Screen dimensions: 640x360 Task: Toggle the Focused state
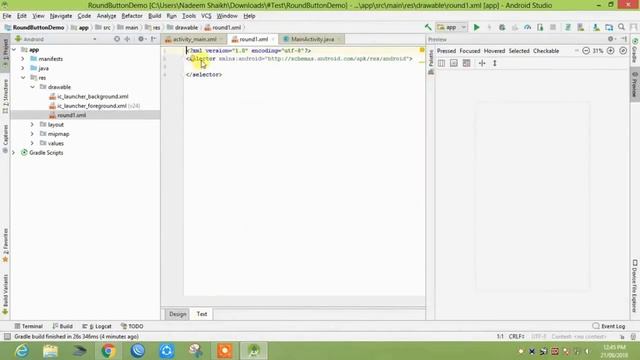(470, 51)
